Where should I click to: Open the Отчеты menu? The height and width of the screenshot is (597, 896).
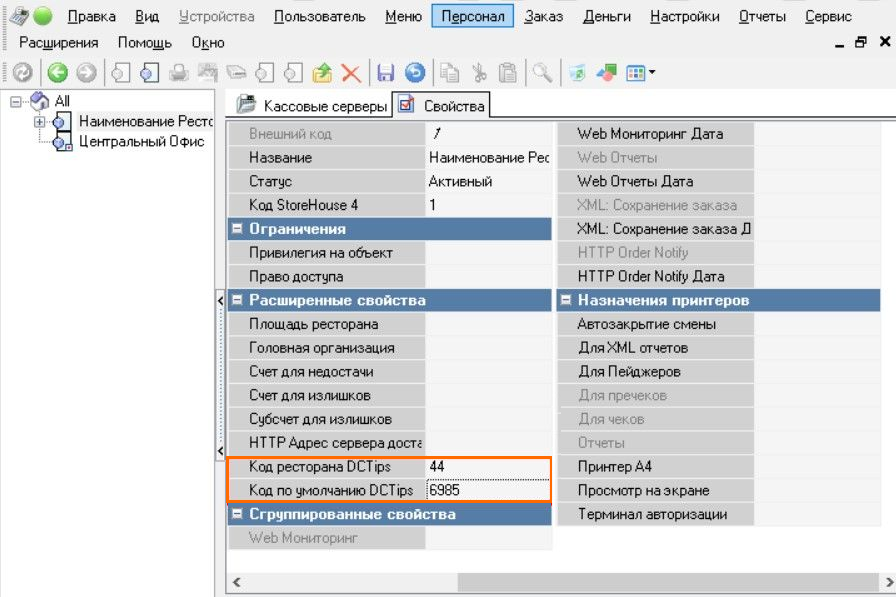762,16
